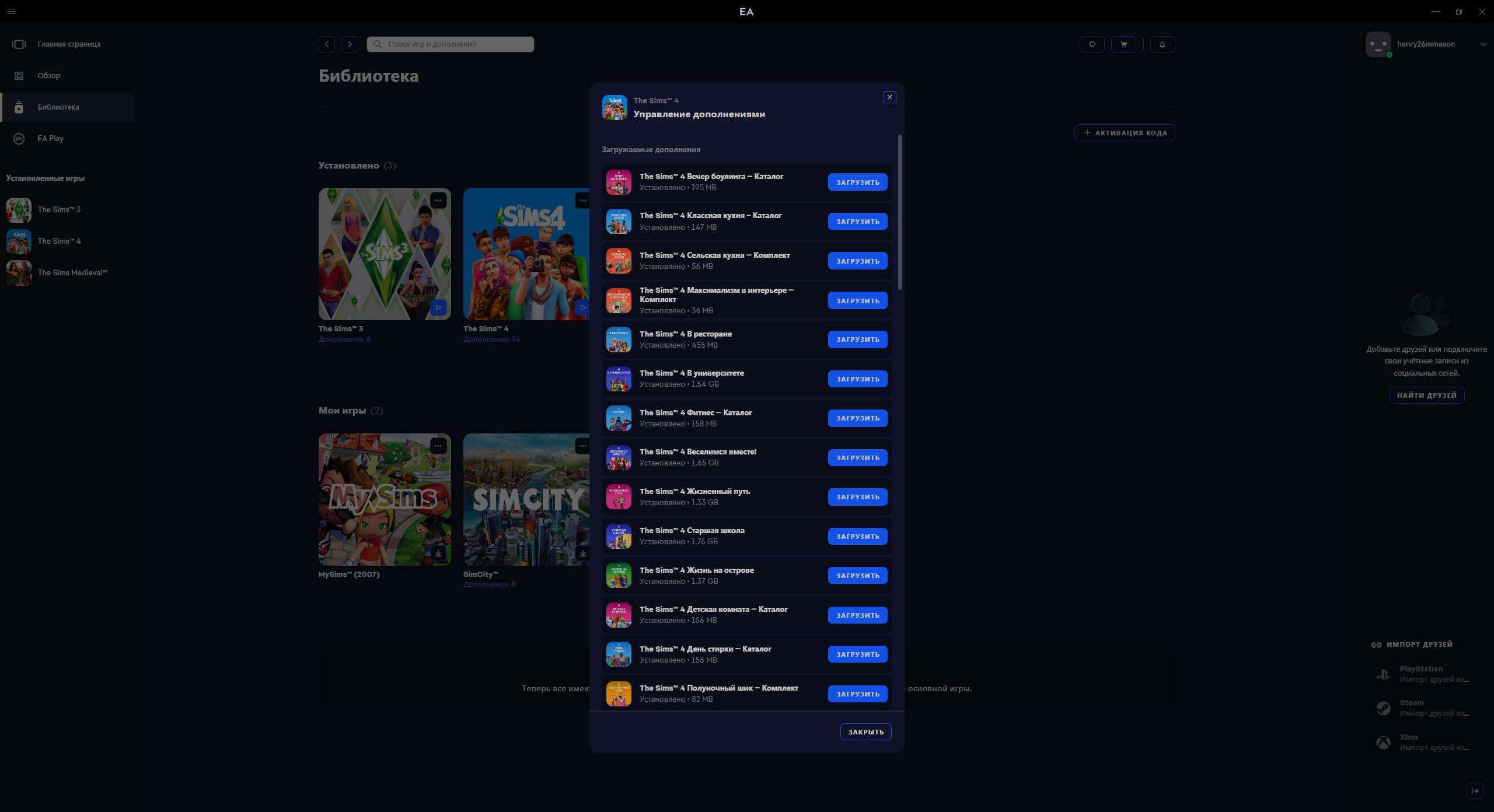Click Классная кухня add-on icon
Viewport: 1494px width, 812px height.
pos(619,222)
